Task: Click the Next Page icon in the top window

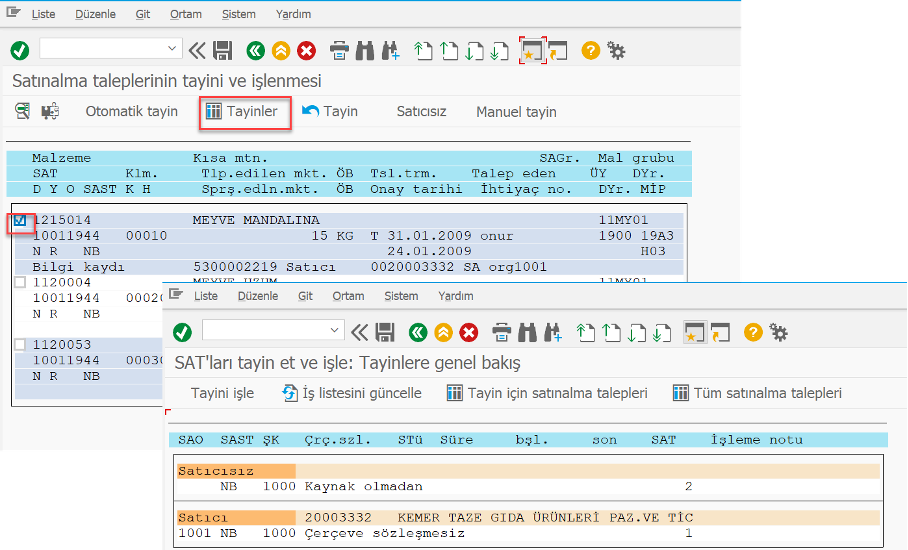Action: (x=474, y=51)
